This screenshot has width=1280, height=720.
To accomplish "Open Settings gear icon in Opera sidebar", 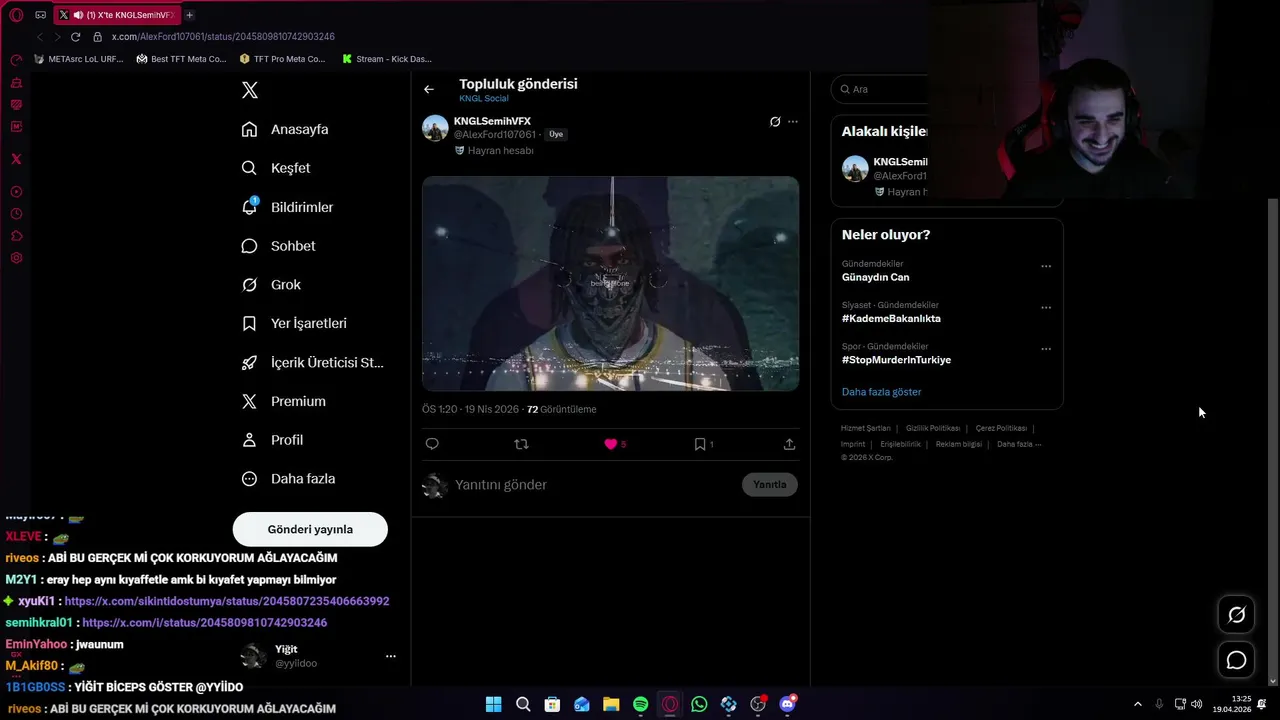I will pyautogui.click(x=16, y=258).
